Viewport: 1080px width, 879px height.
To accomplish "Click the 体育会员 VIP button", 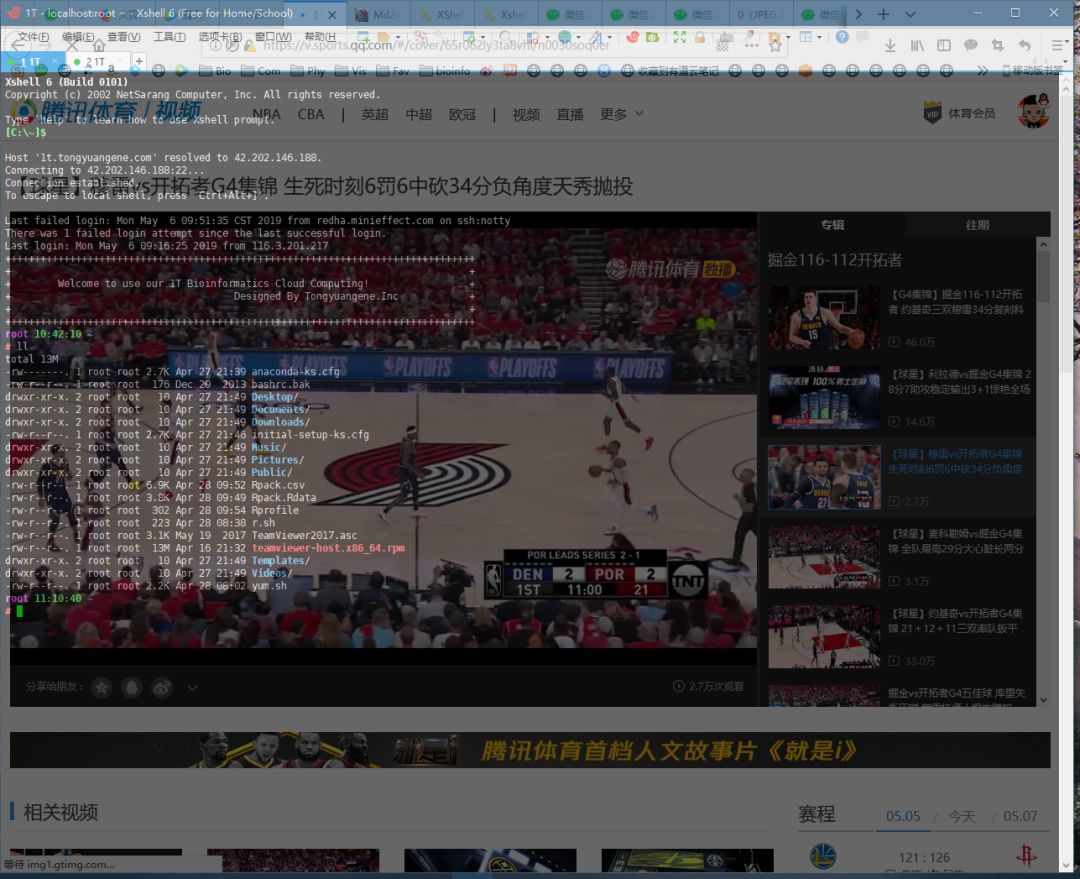I will coord(959,113).
